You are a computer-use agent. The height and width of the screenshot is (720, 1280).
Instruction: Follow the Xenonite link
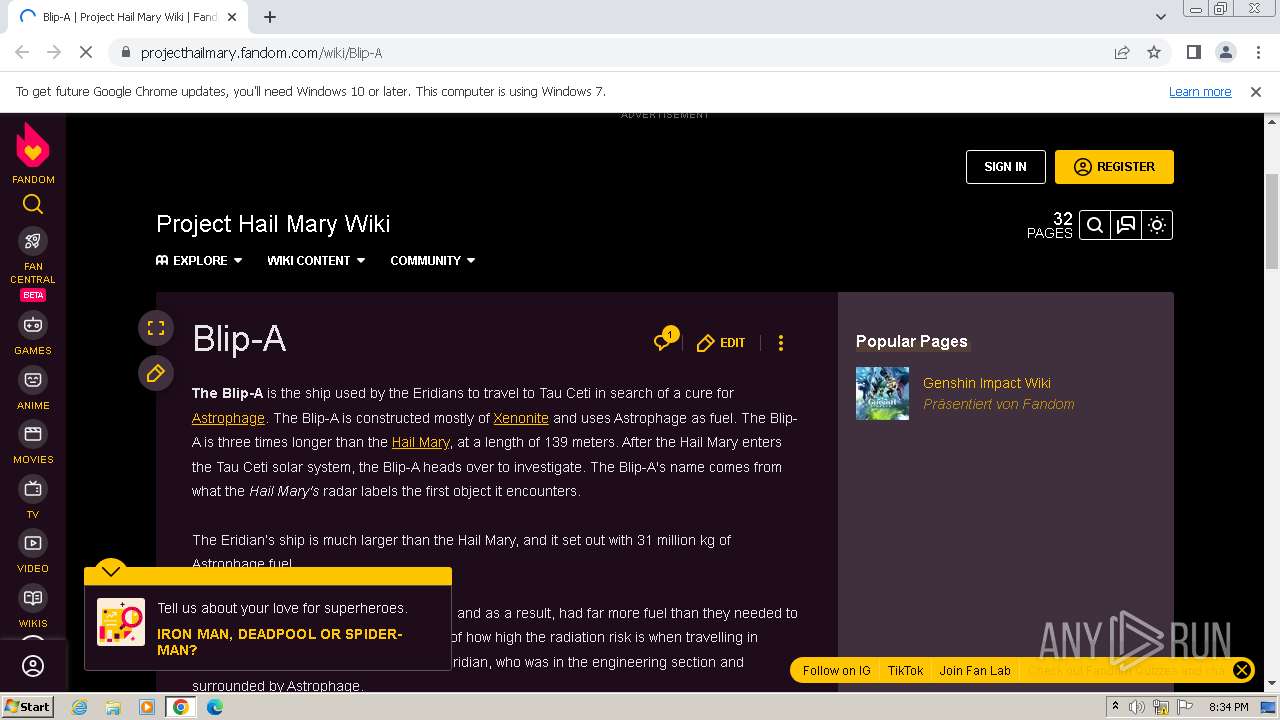point(521,418)
